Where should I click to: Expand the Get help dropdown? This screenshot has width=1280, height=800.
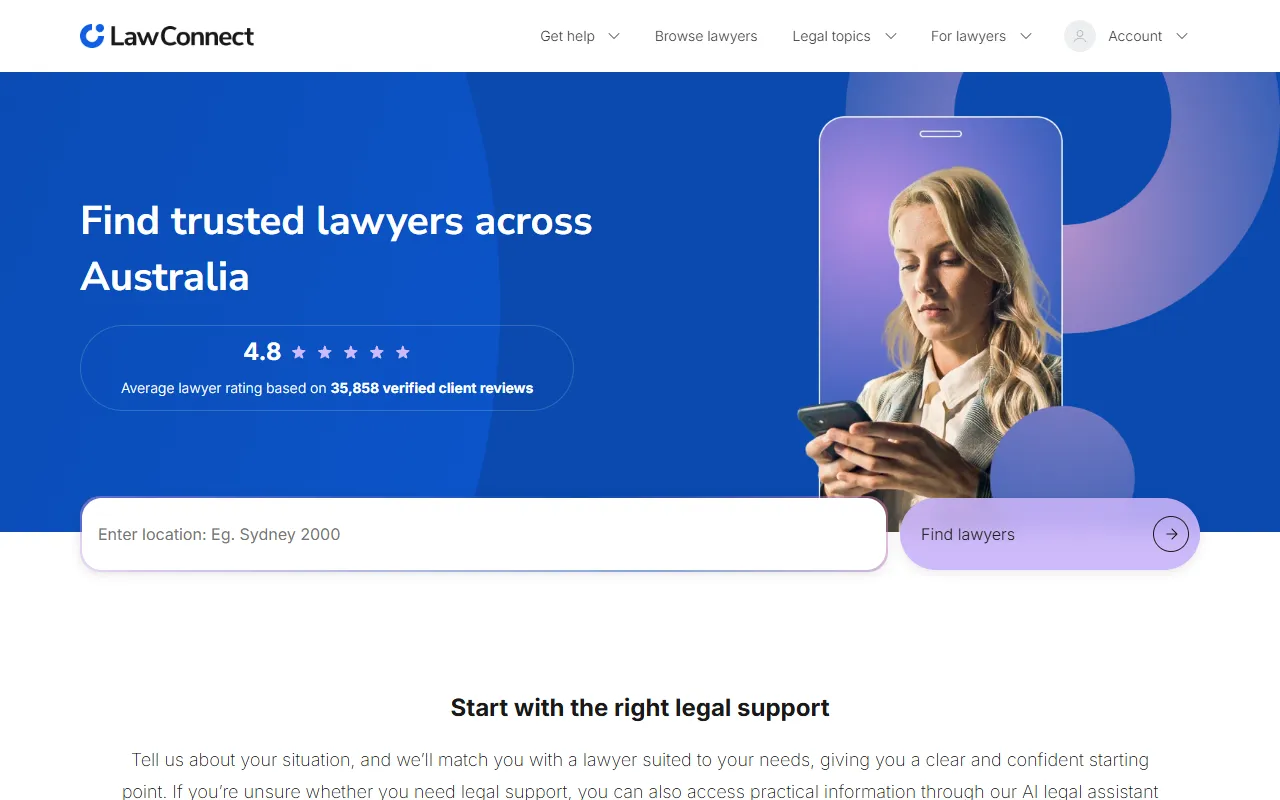point(580,36)
